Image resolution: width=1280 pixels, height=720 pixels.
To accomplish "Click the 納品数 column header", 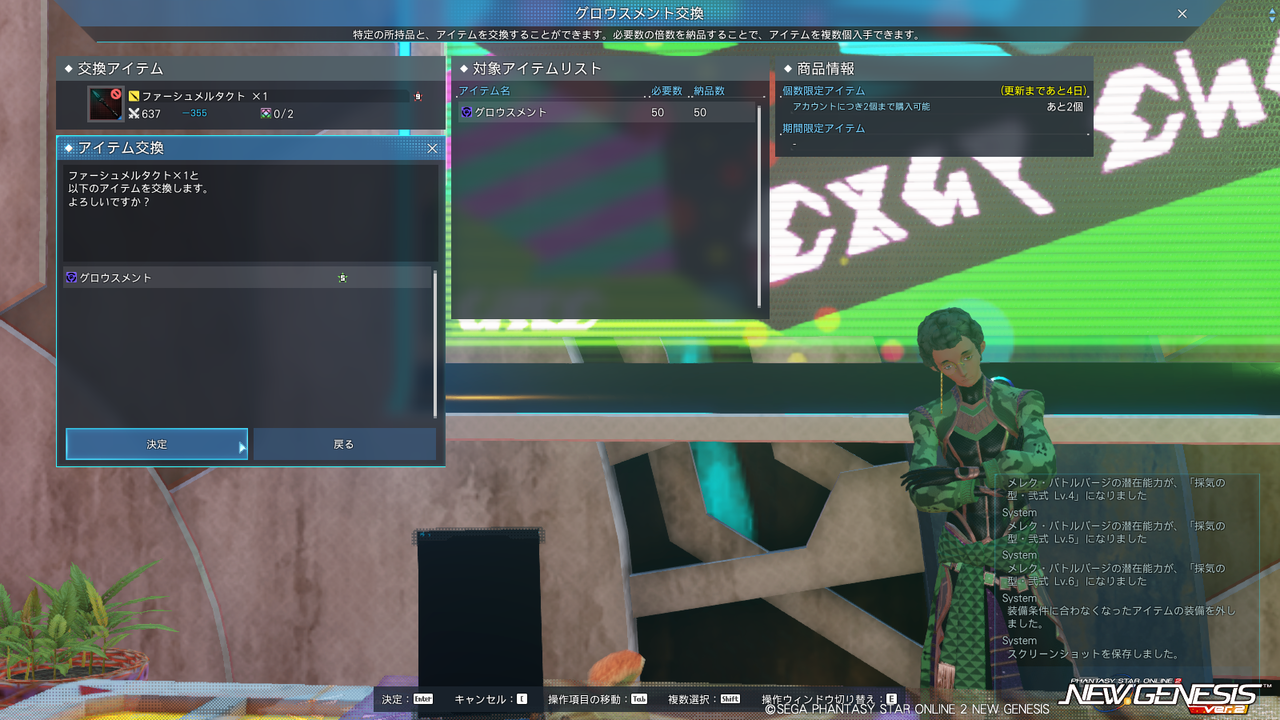I will pos(709,91).
